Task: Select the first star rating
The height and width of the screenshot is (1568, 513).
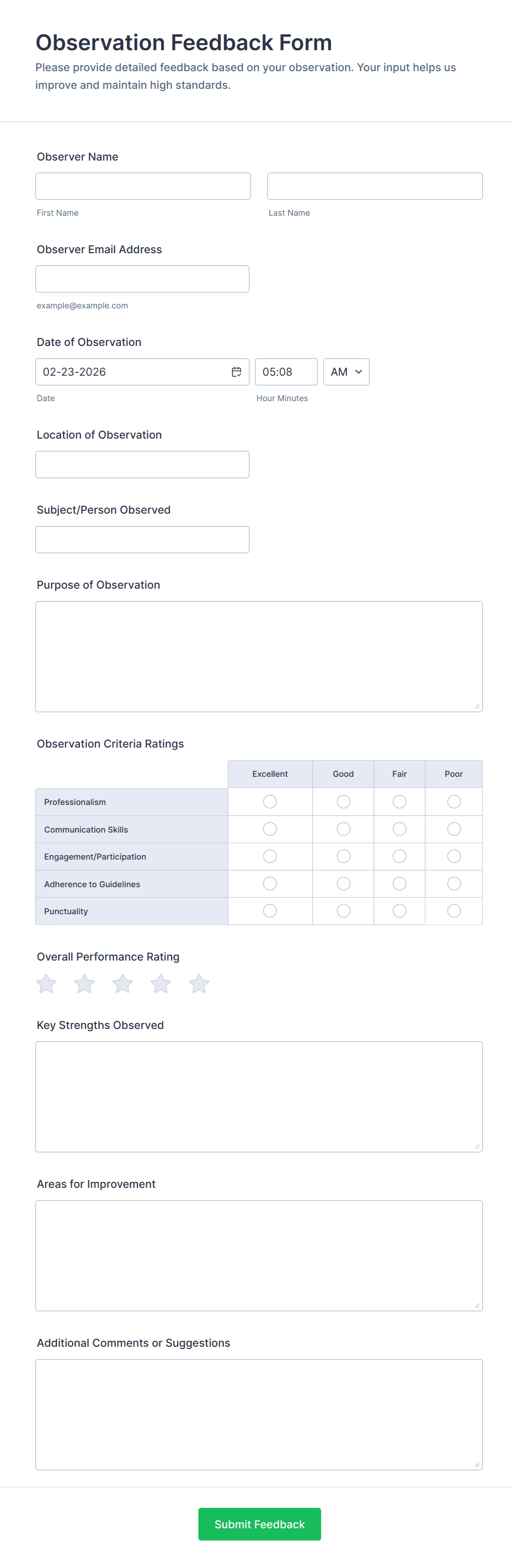Action: (46, 984)
